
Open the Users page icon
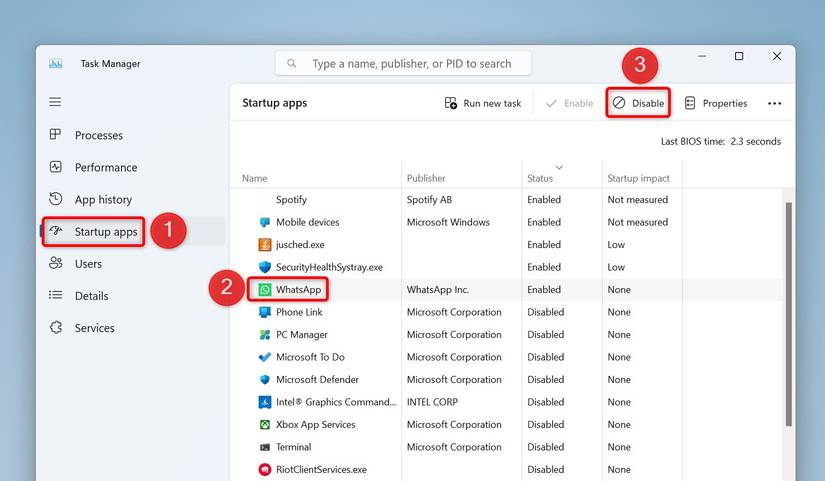click(55, 263)
